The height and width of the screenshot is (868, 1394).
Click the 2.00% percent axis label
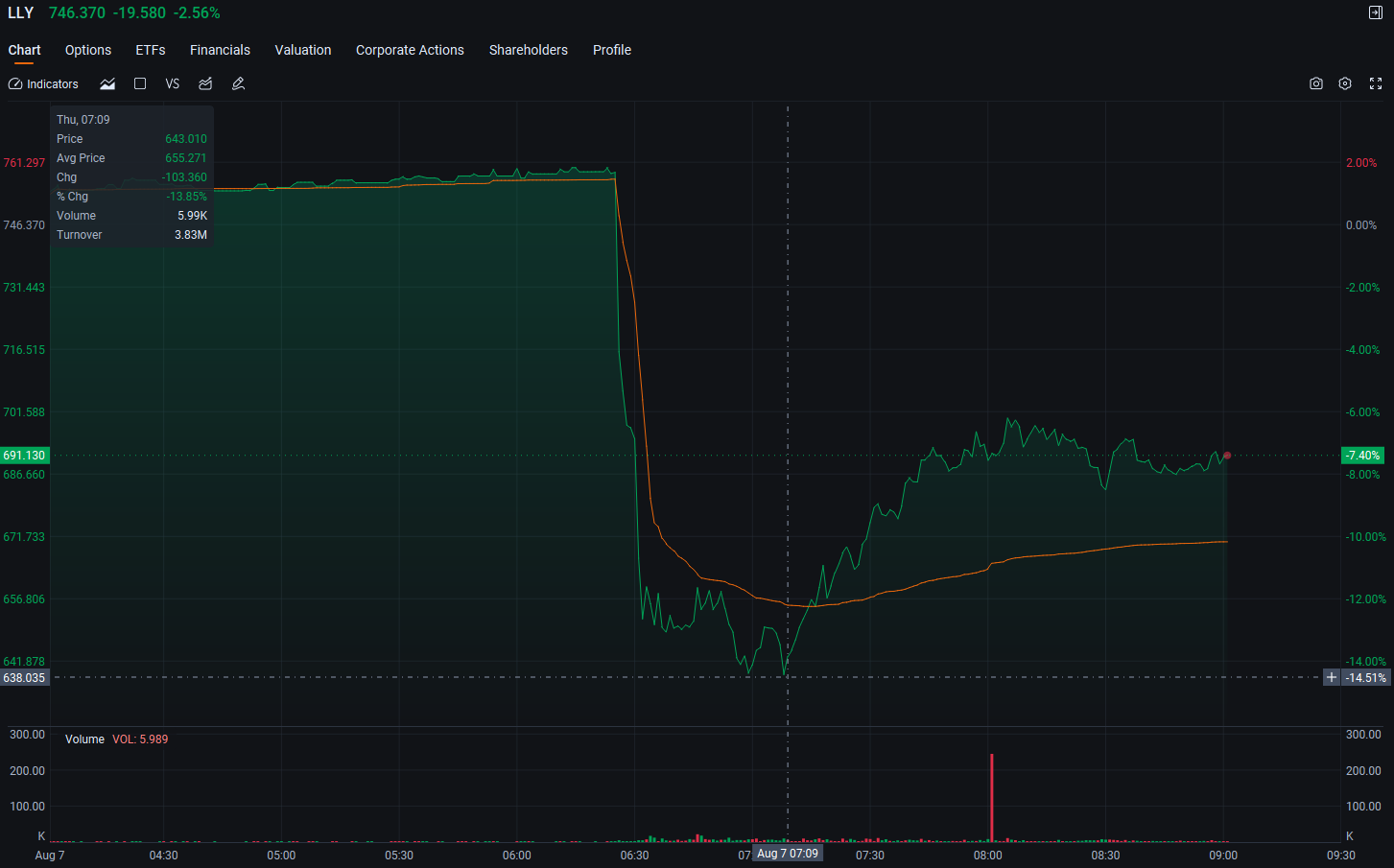1361,163
